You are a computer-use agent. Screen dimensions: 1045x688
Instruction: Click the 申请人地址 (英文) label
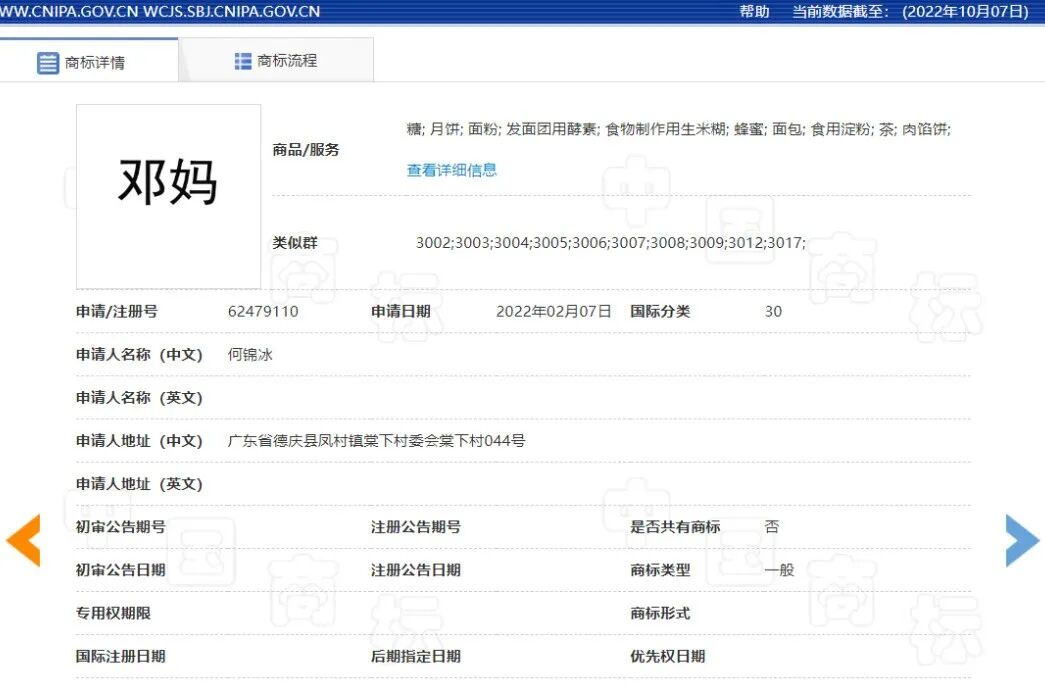coord(139,484)
